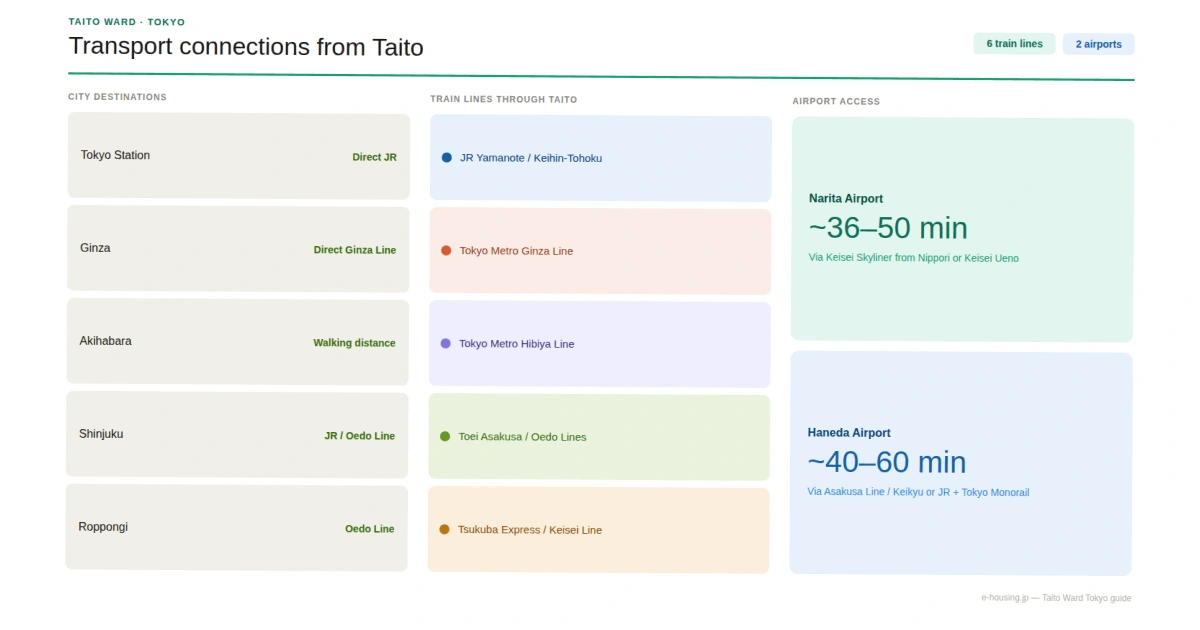Select the Shinjuku destination name
The height and width of the screenshot is (630, 1200).
pos(101,434)
